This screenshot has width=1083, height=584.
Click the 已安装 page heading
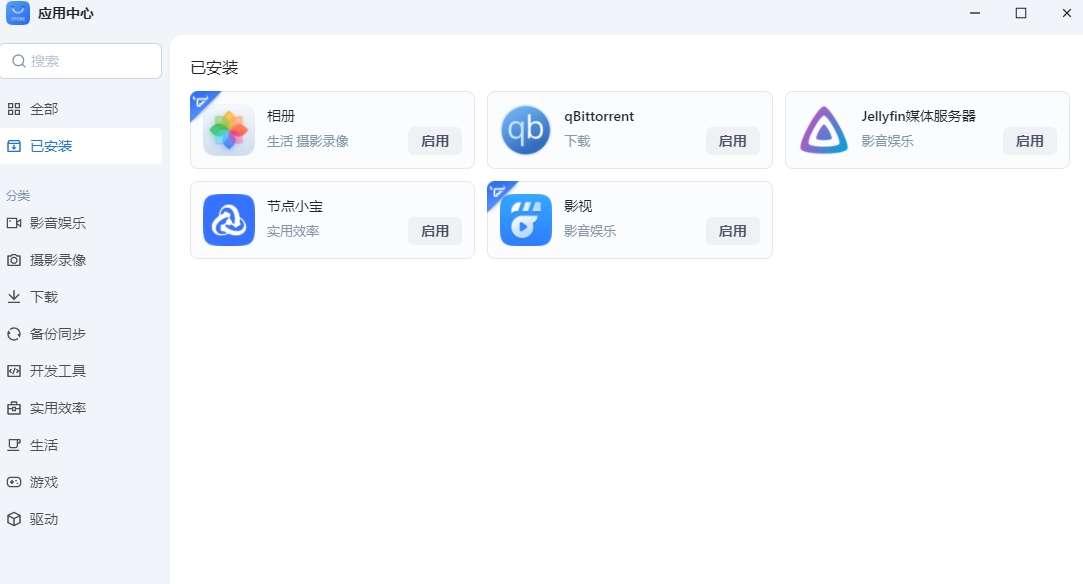point(214,68)
